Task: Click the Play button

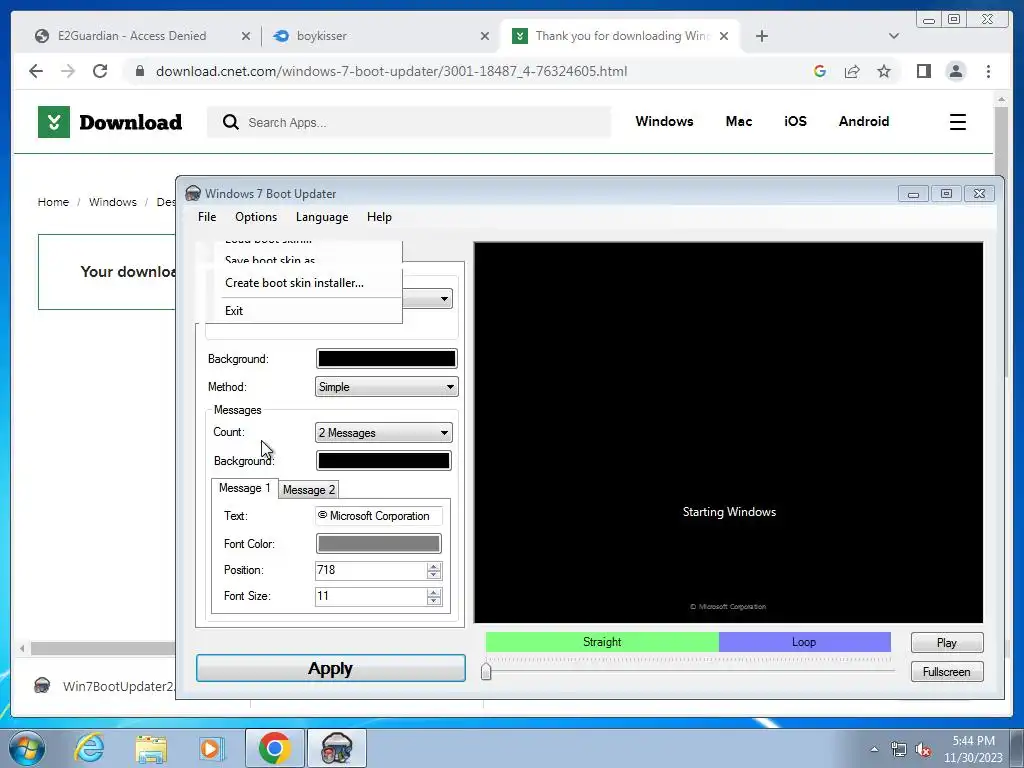Action: (x=946, y=643)
